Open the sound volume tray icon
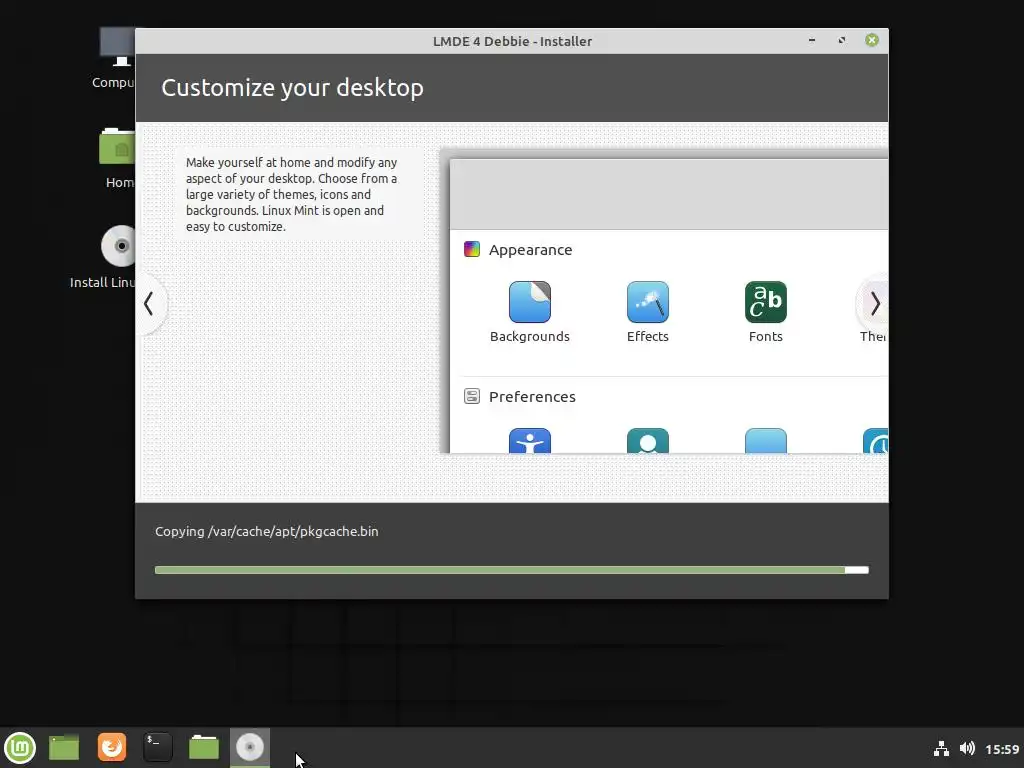This screenshot has width=1024, height=768. [967, 748]
